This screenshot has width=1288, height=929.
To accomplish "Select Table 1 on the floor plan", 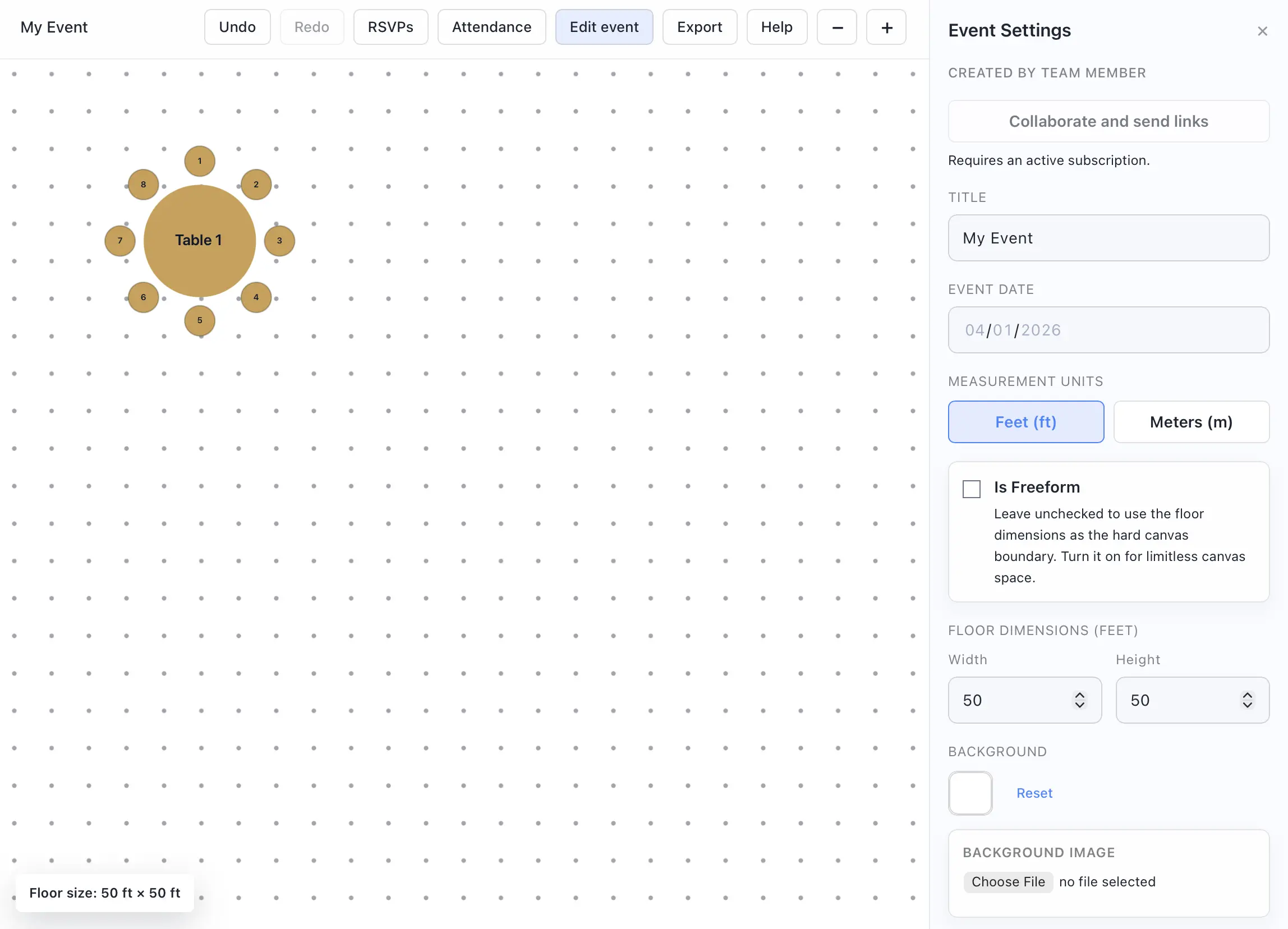I will pyautogui.click(x=199, y=240).
